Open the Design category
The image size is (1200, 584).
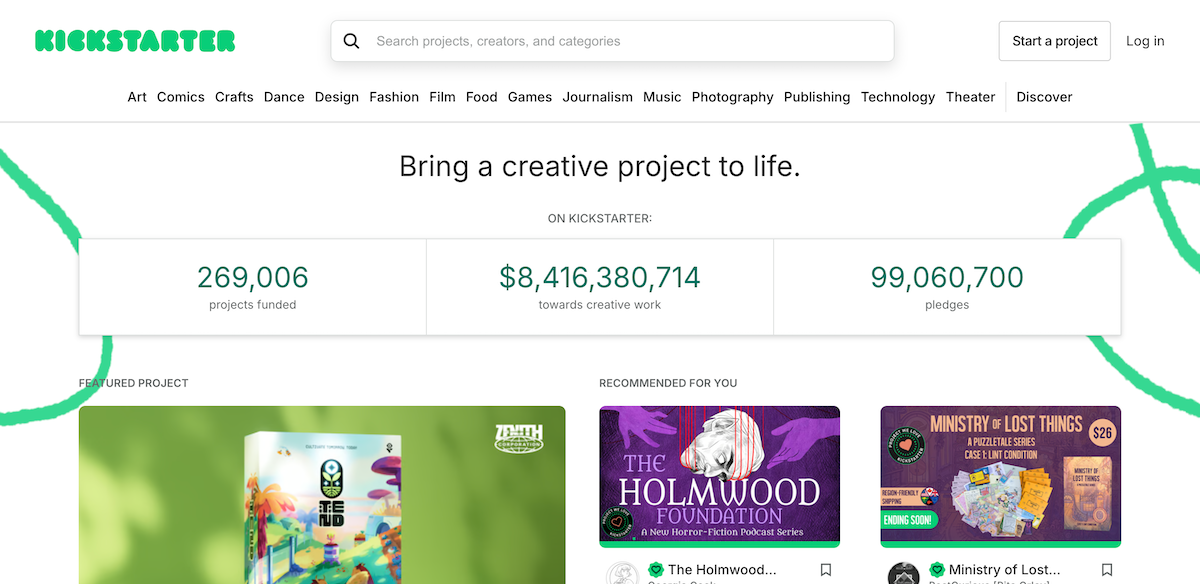coord(337,97)
